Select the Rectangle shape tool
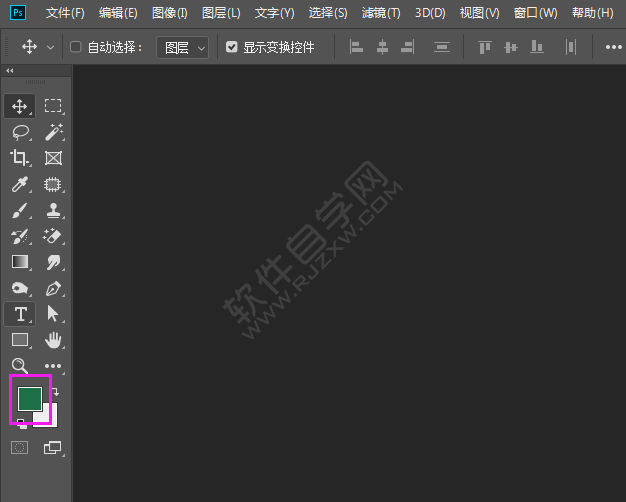Image resolution: width=626 pixels, height=502 pixels. [20, 340]
